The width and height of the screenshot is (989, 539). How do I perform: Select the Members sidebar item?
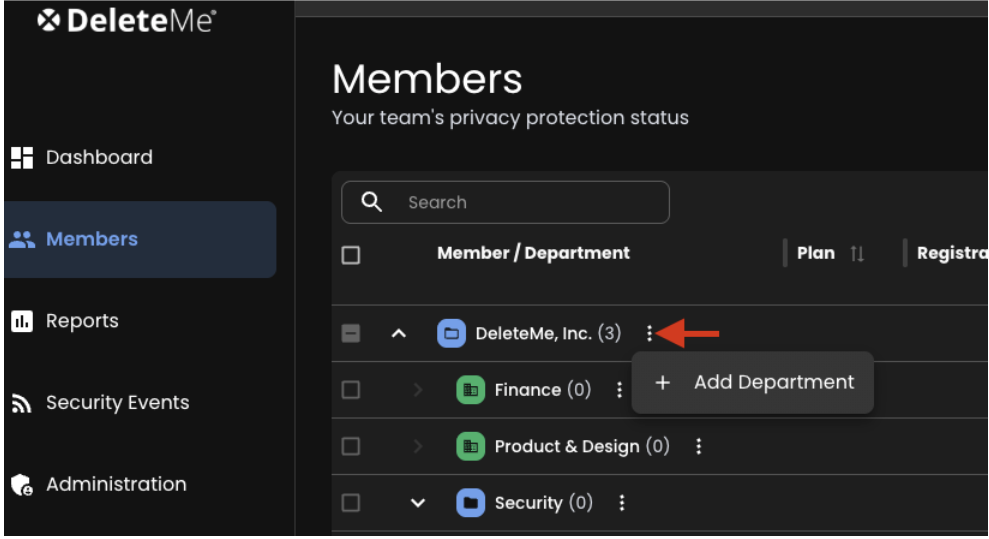pyautogui.click(x=140, y=240)
